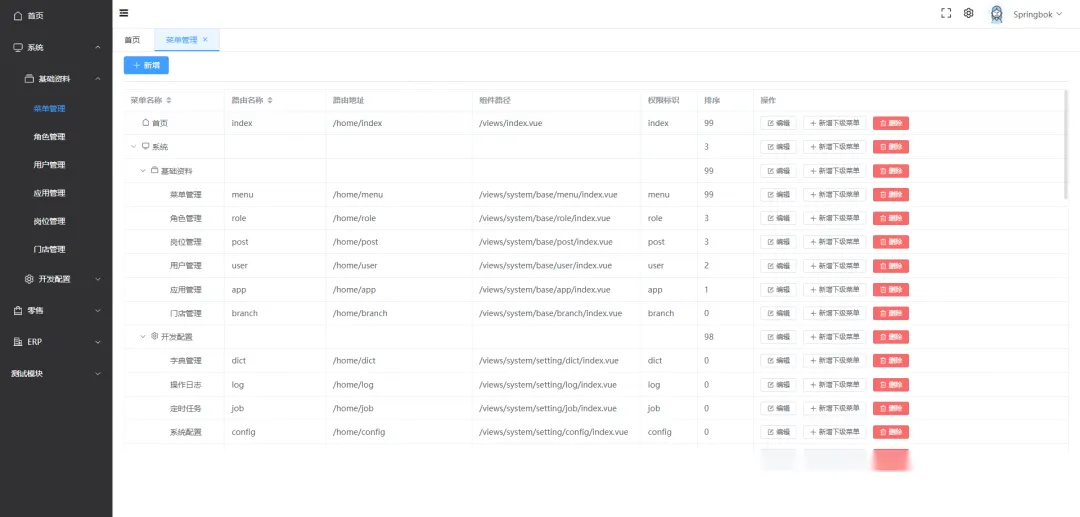This screenshot has width=1080, height=517.
Task: Delete the config row 系统配置
Action: click(891, 432)
